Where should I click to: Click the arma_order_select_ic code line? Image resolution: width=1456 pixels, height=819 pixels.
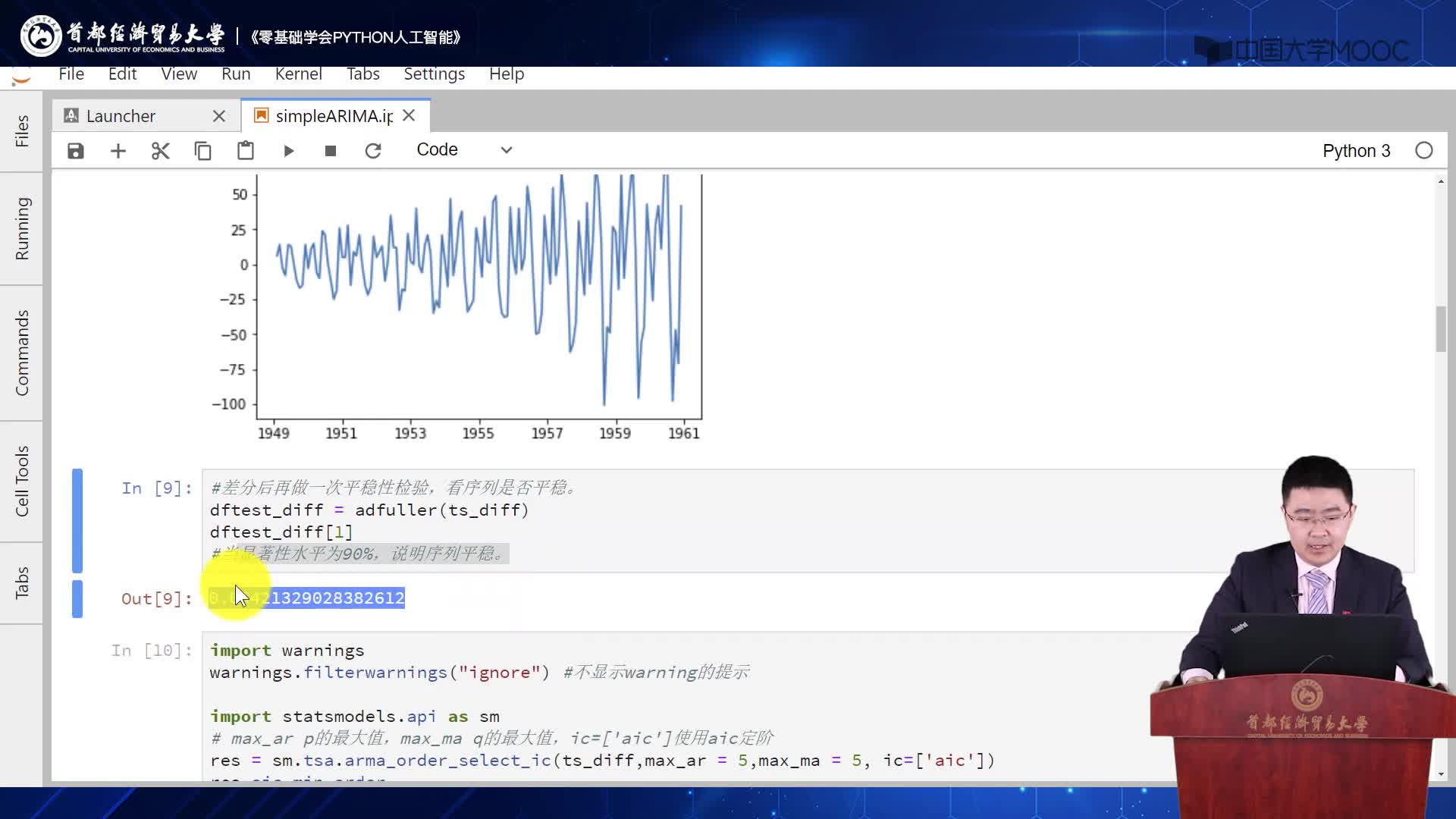click(602, 761)
